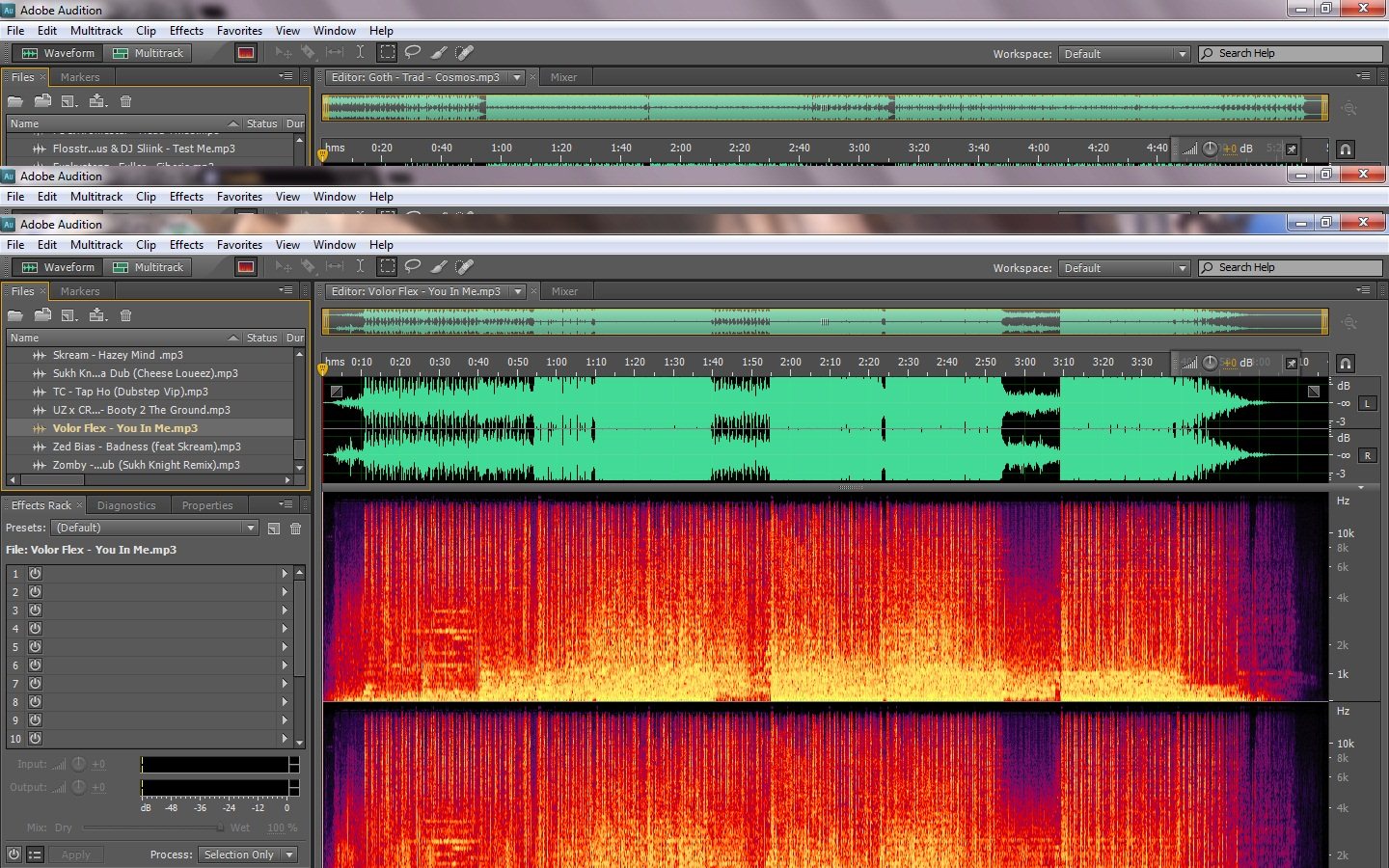The width and height of the screenshot is (1389, 868).
Task: Click the zoom navigator magnifier icon beside Volor Flex overview
Action: click(1349, 323)
